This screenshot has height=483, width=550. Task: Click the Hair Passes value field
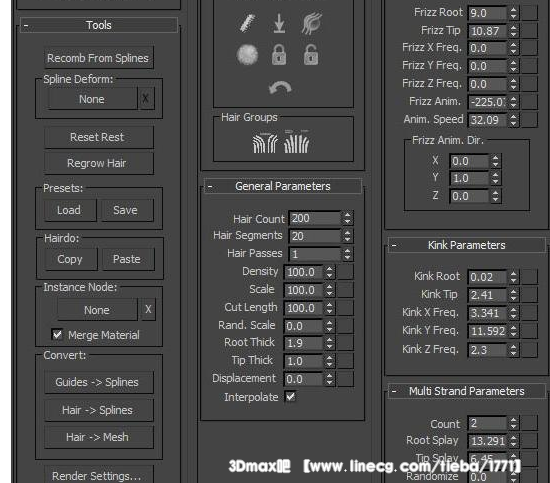(x=315, y=254)
